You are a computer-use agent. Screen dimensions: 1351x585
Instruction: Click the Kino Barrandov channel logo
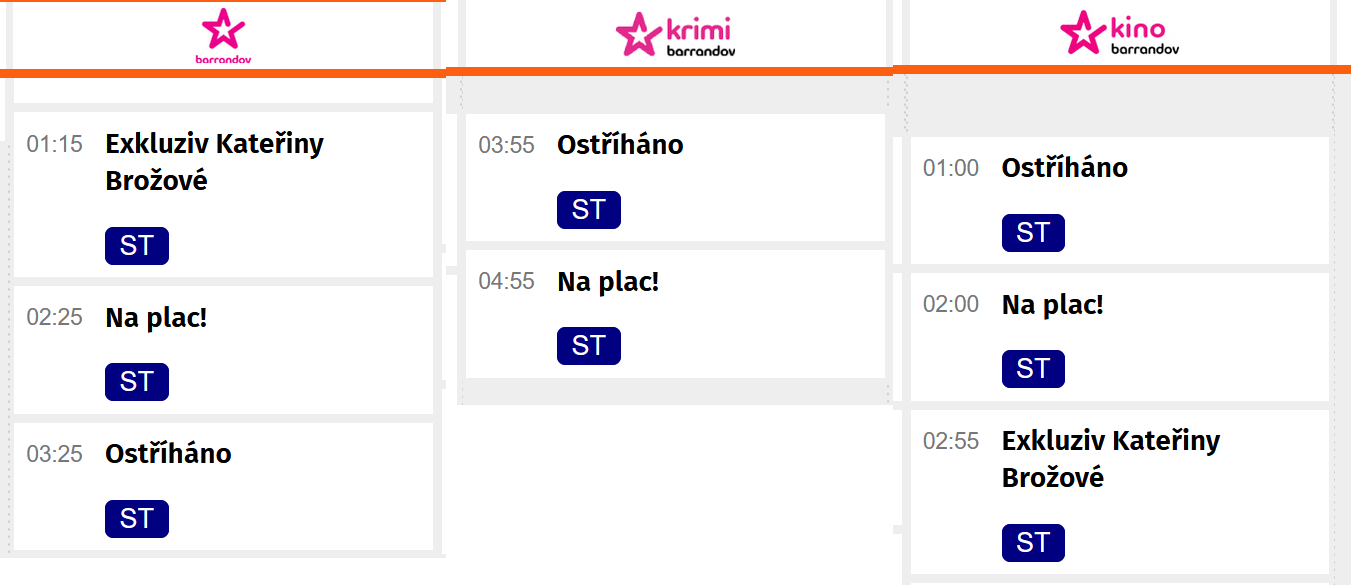[x=1120, y=32]
